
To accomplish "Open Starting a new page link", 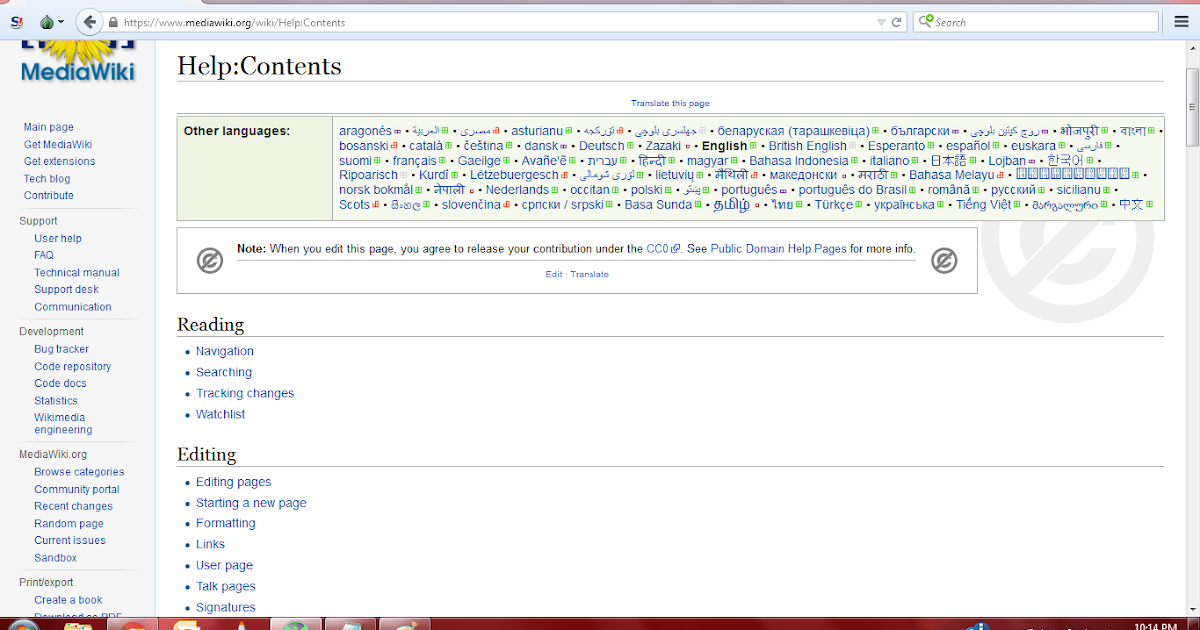I will coord(251,503).
